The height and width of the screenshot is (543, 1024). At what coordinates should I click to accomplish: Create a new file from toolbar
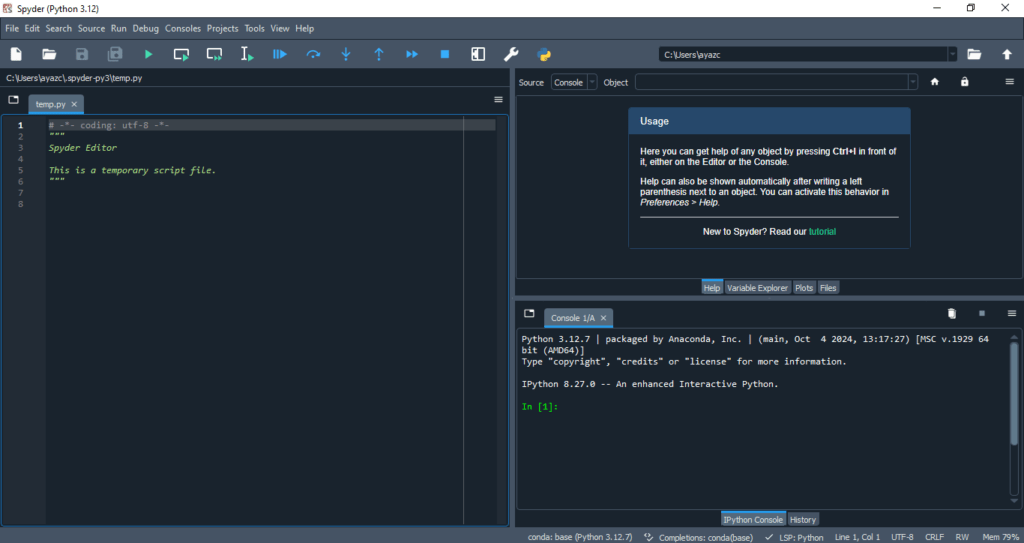[16, 54]
